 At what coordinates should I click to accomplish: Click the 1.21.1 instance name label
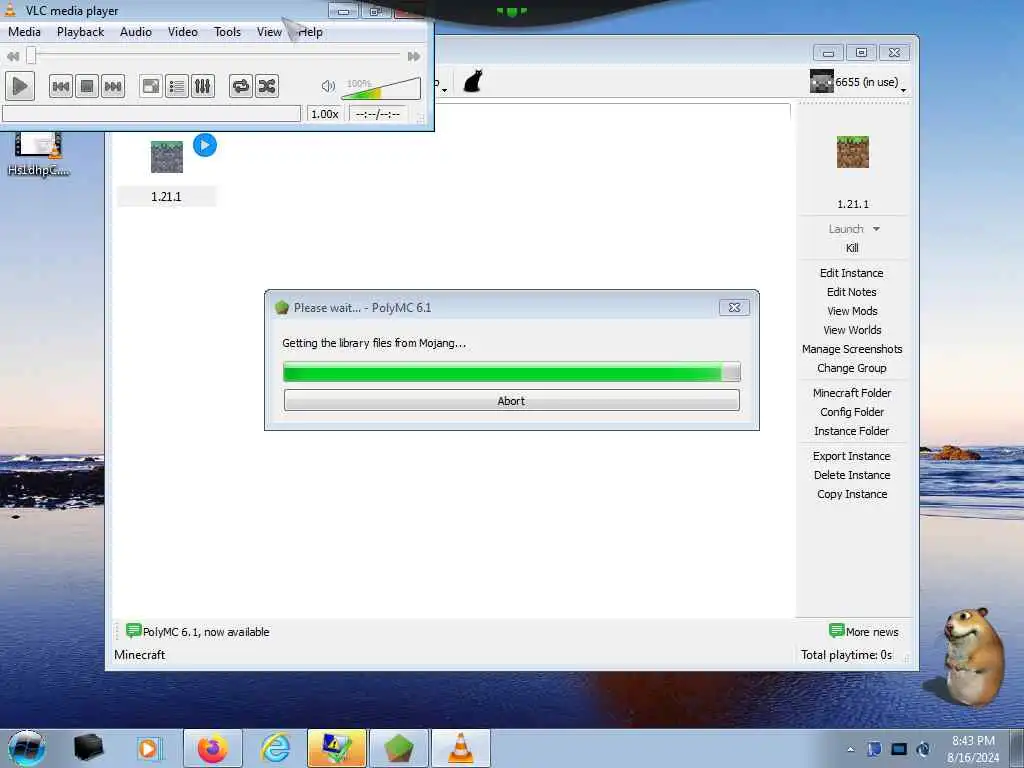point(166,197)
